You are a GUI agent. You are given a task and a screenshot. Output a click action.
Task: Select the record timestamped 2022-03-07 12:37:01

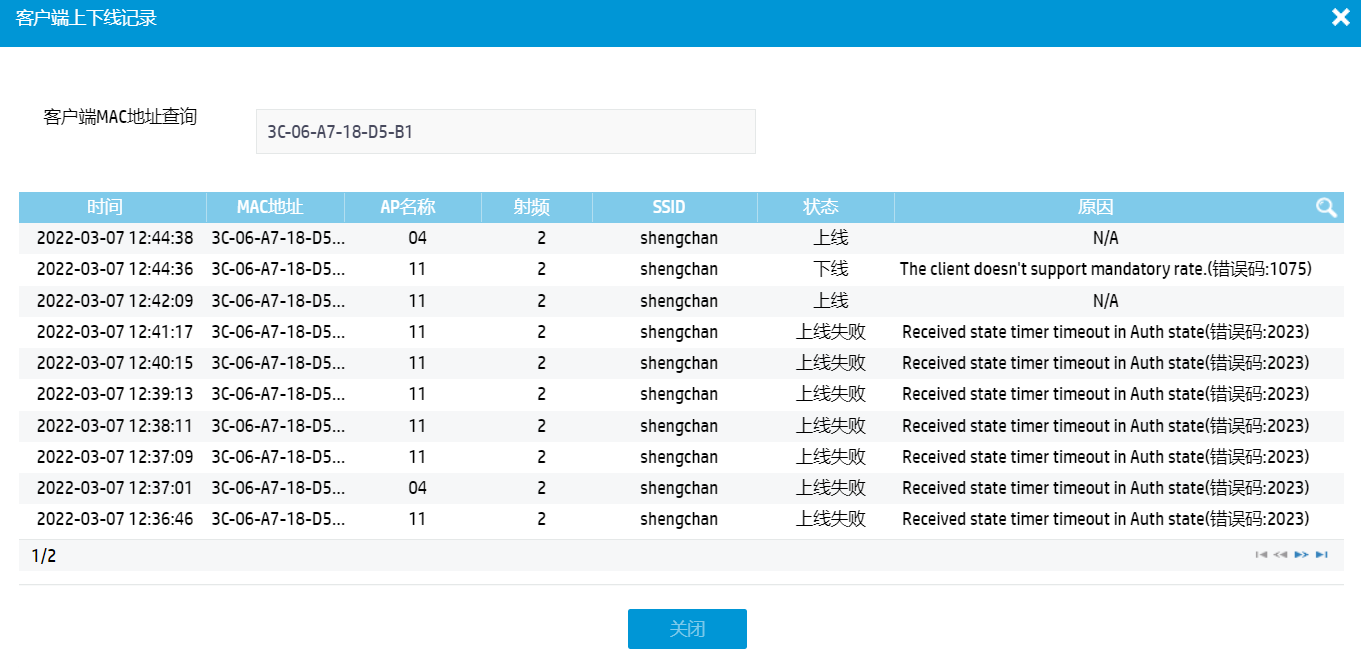point(681,488)
